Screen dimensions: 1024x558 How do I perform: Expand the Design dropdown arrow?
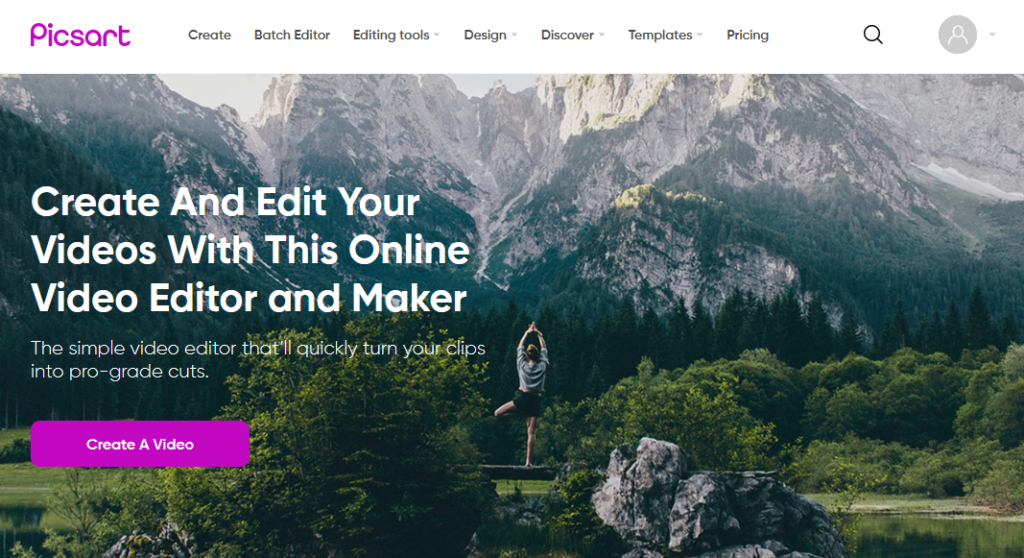(x=515, y=35)
